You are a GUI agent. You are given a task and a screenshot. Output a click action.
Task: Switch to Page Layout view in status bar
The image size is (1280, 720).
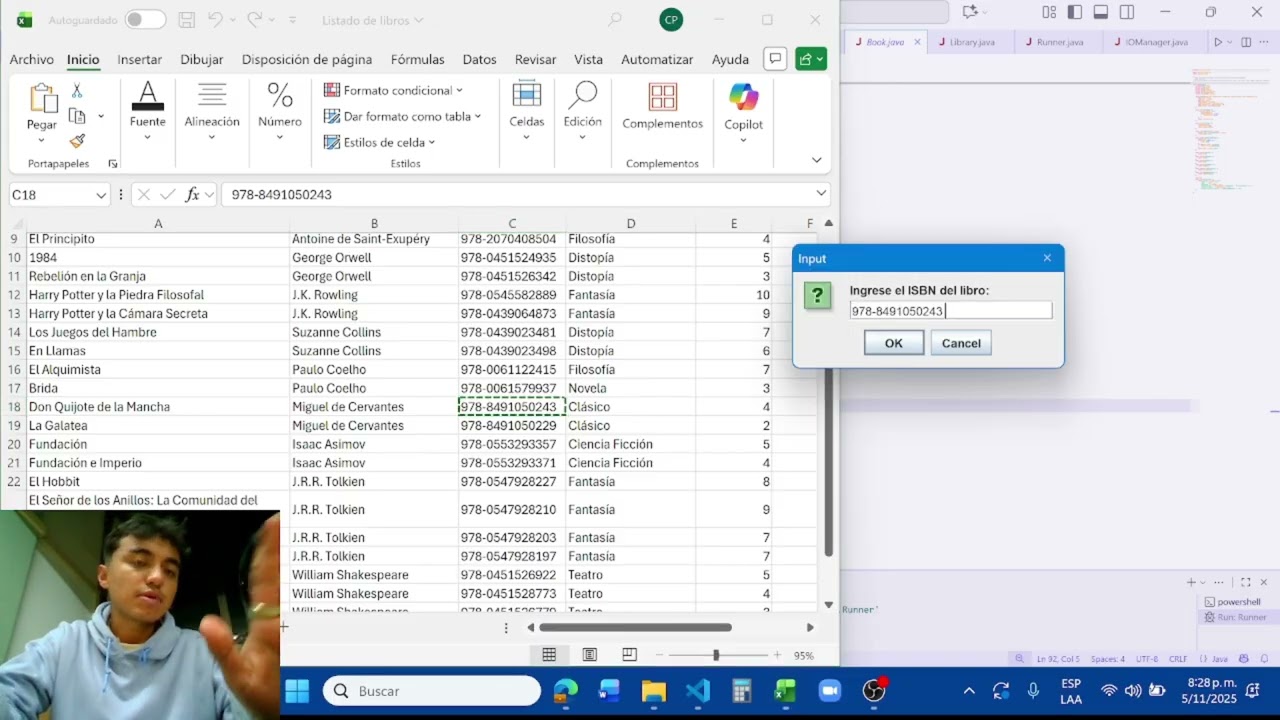coord(590,655)
